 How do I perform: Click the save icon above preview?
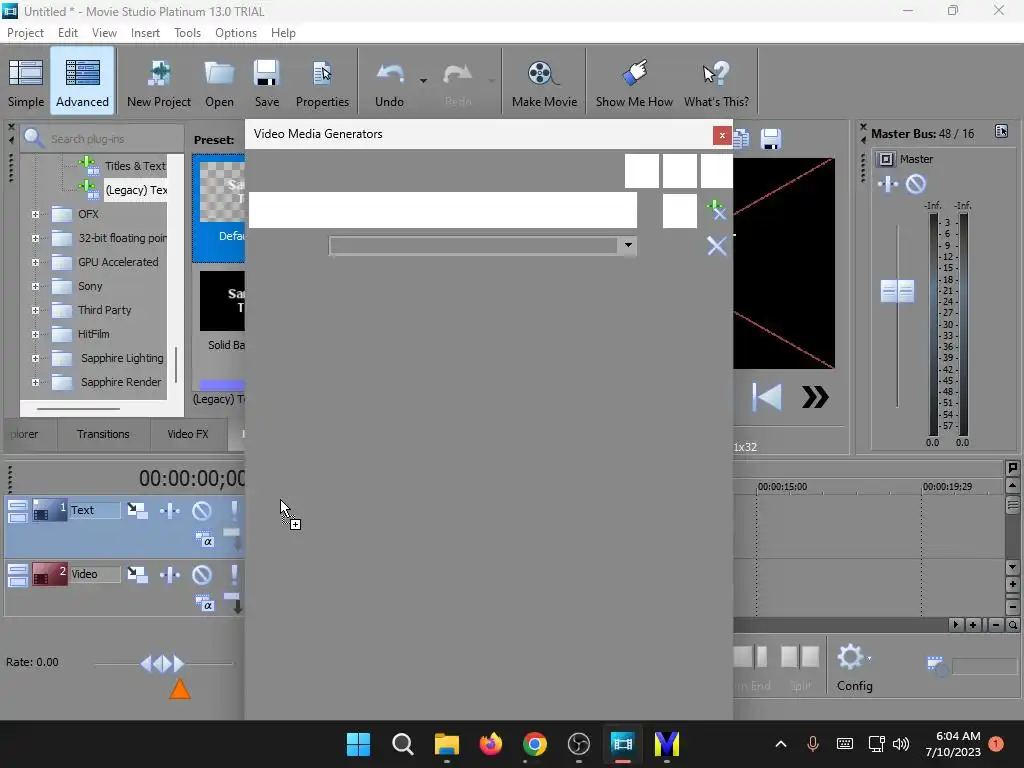pyautogui.click(x=771, y=138)
